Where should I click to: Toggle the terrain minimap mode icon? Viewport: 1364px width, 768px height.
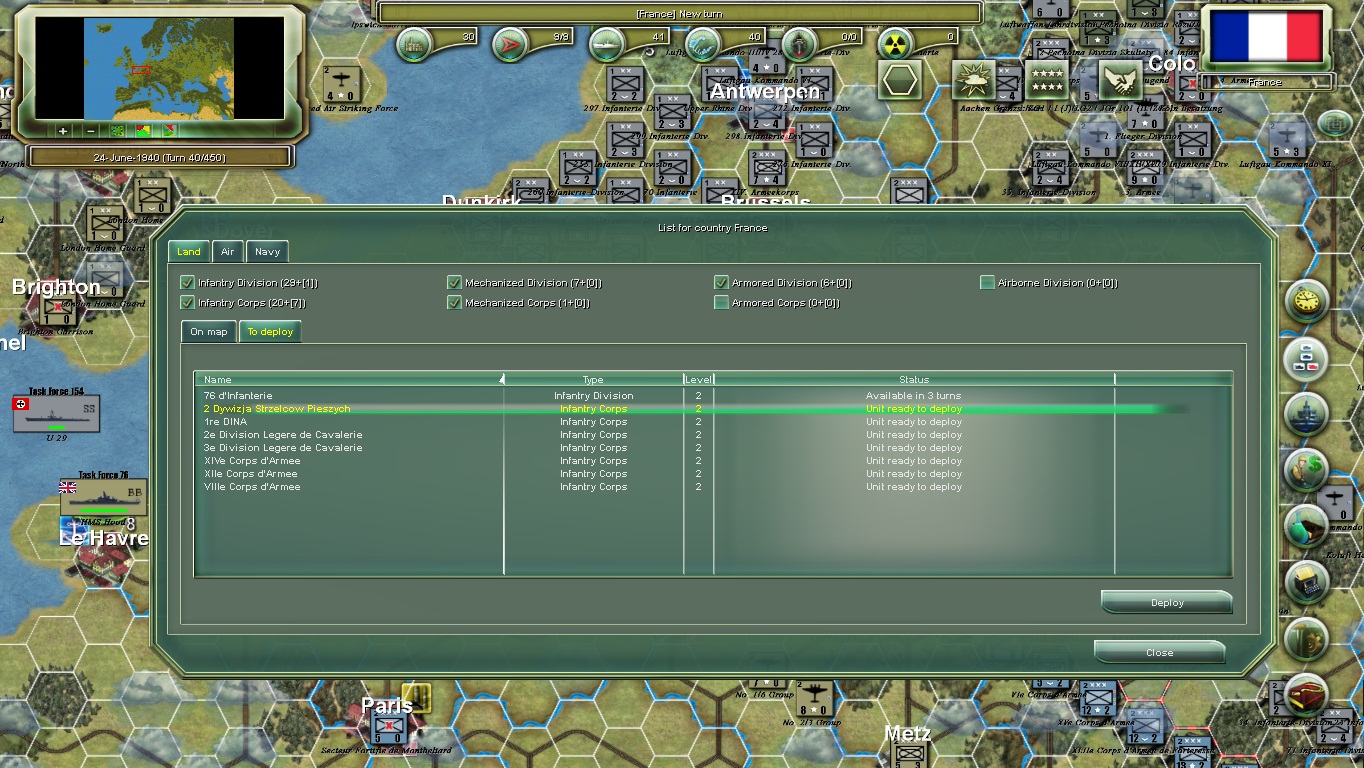pos(117,131)
